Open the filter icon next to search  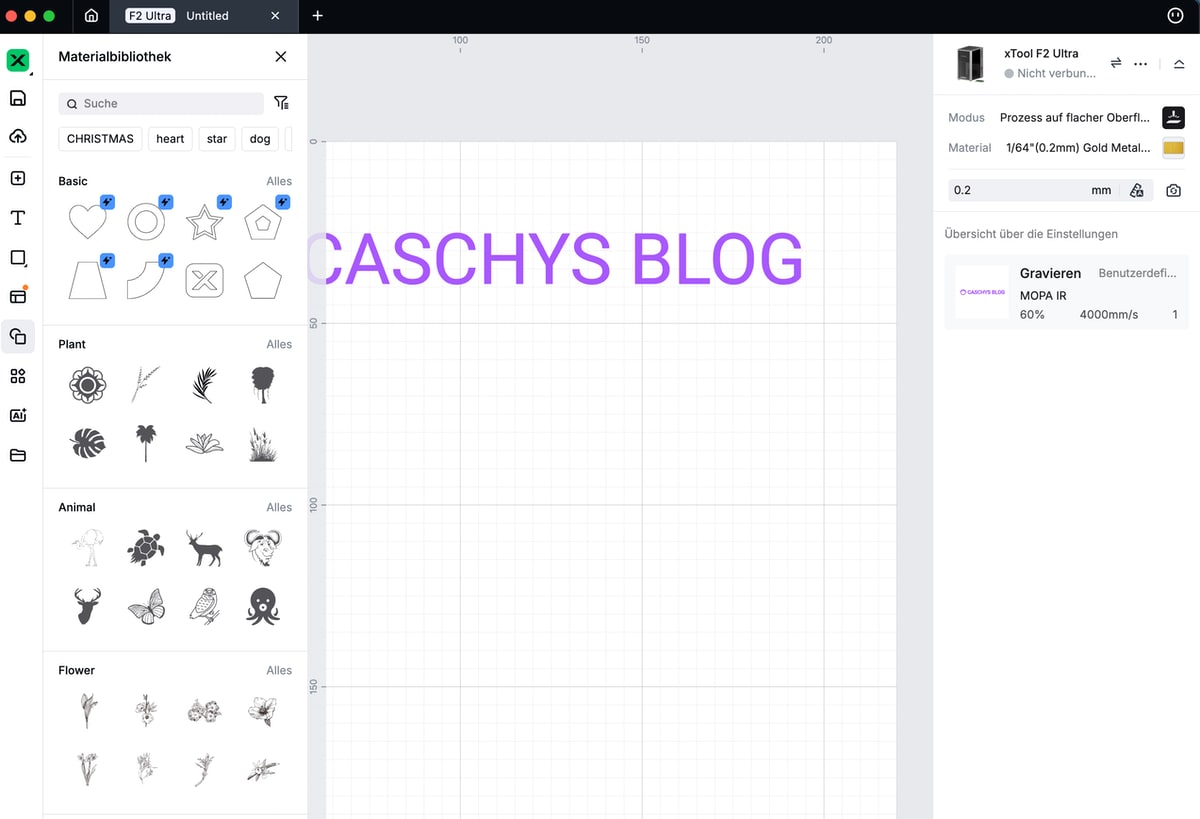coord(281,103)
